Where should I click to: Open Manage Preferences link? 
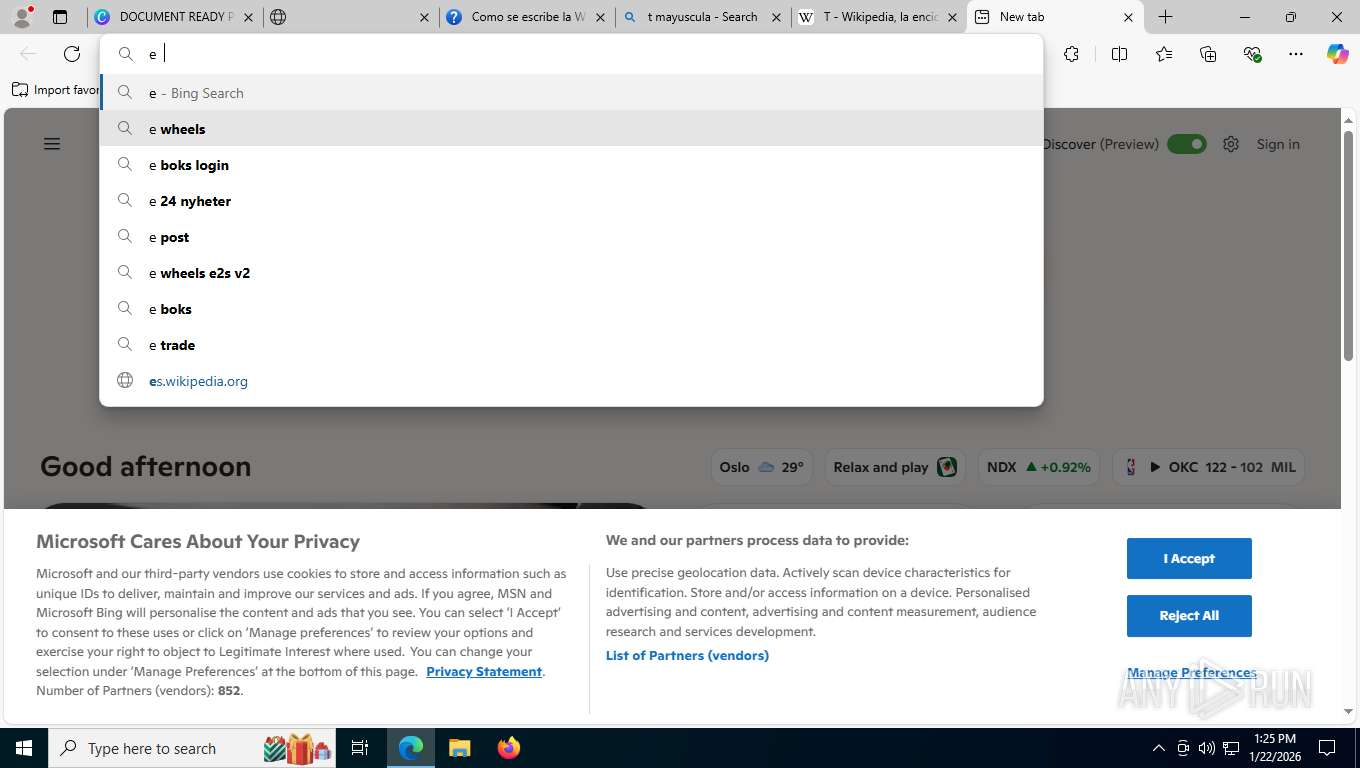coord(1192,672)
